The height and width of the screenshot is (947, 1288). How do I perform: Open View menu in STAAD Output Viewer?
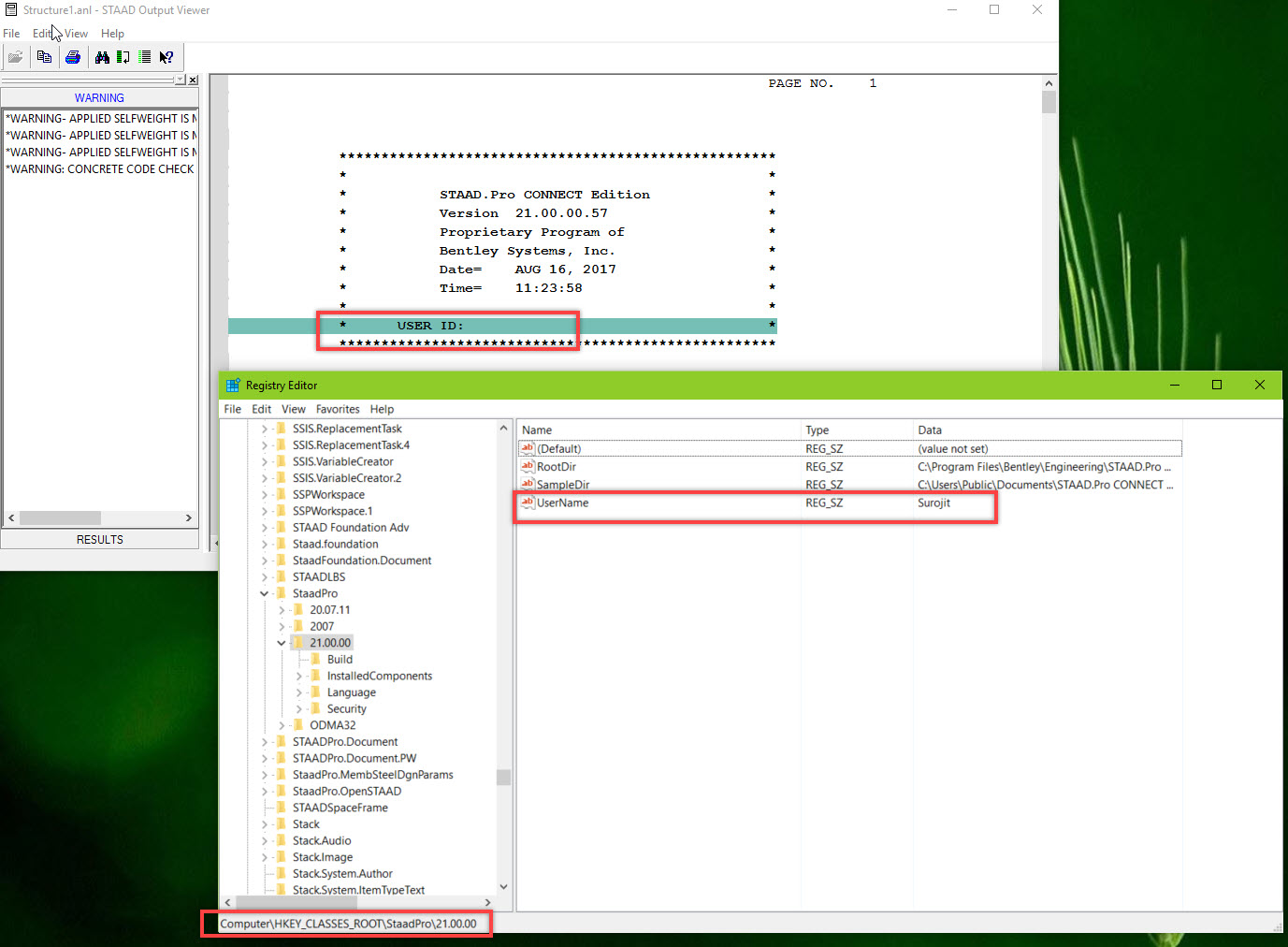76,34
